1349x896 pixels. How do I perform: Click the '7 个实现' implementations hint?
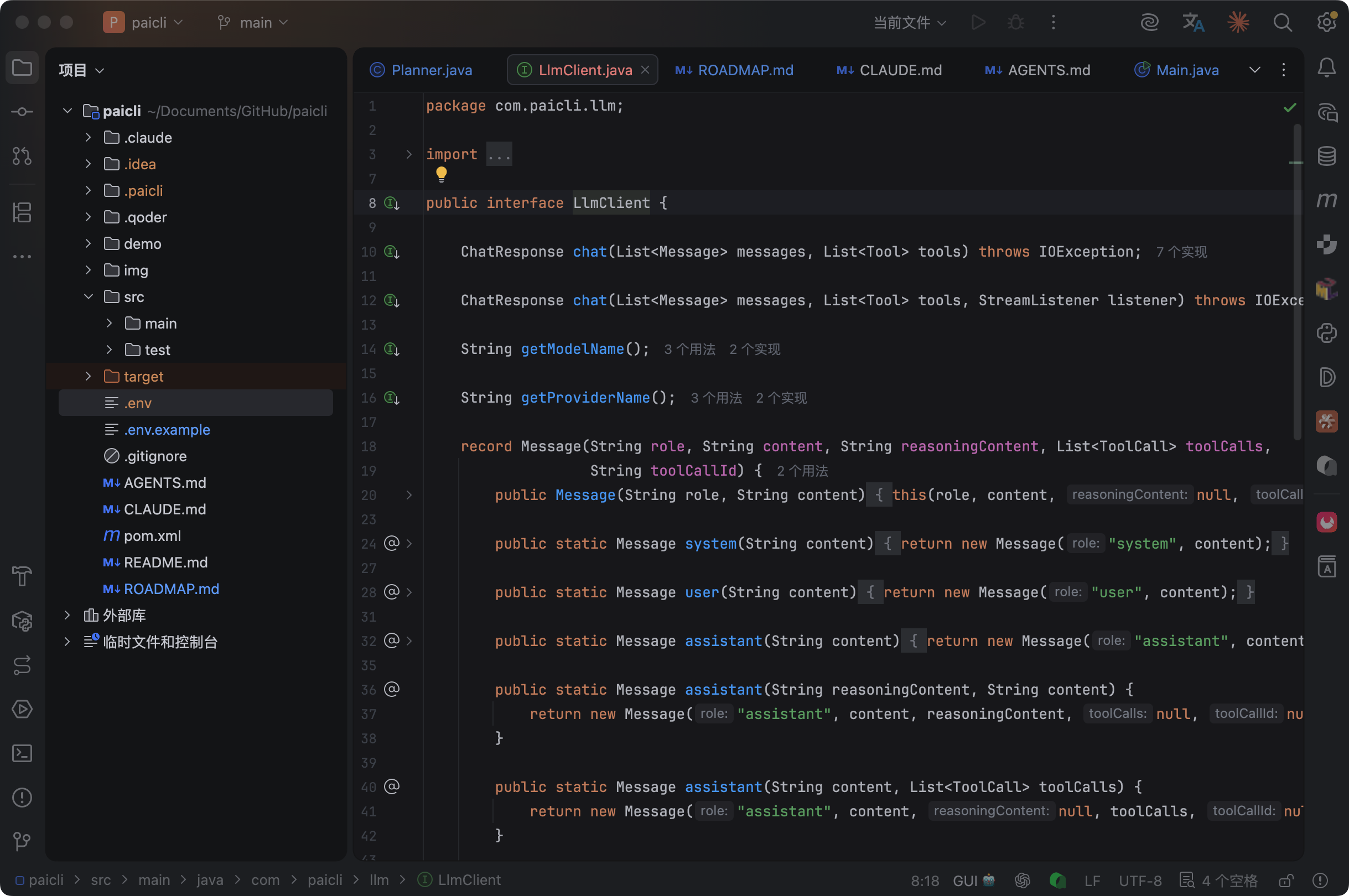[x=1181, y=252]
